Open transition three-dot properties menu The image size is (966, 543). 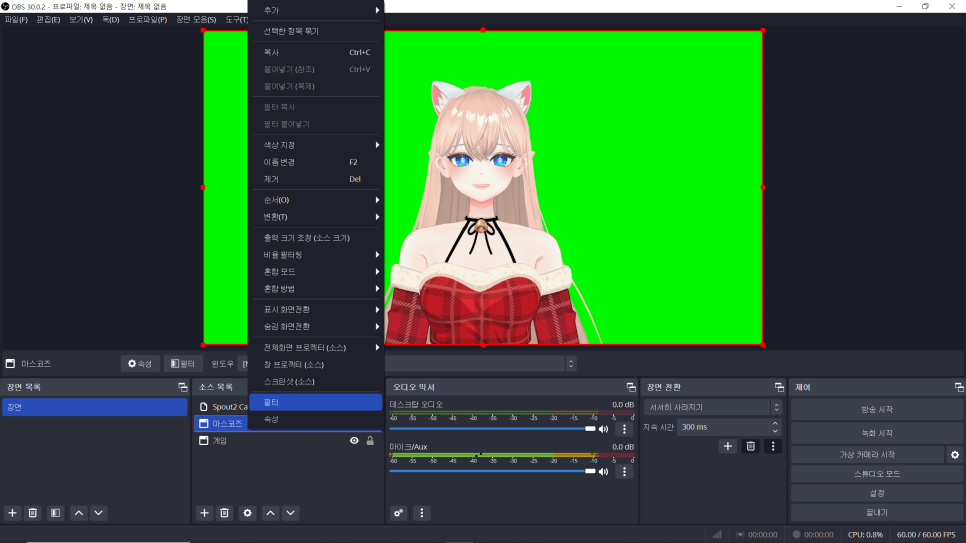point(773,446)
